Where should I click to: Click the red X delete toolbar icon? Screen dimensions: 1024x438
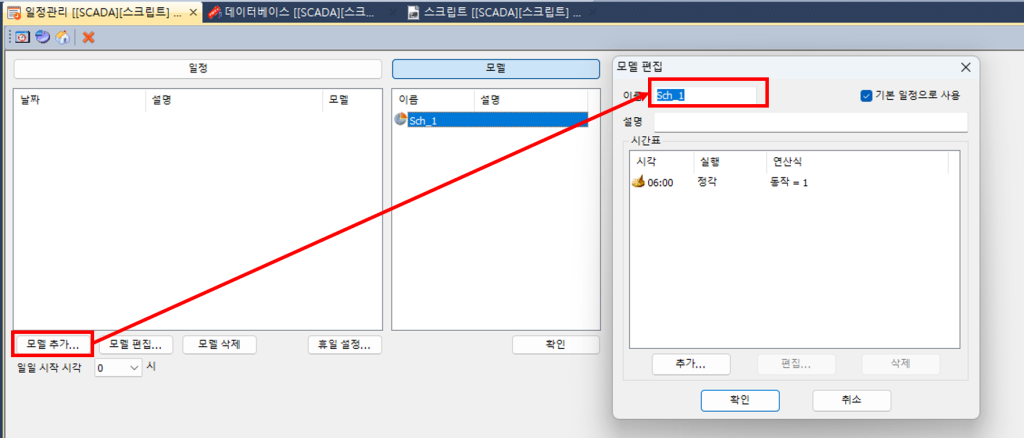click(x=88, y=37)
